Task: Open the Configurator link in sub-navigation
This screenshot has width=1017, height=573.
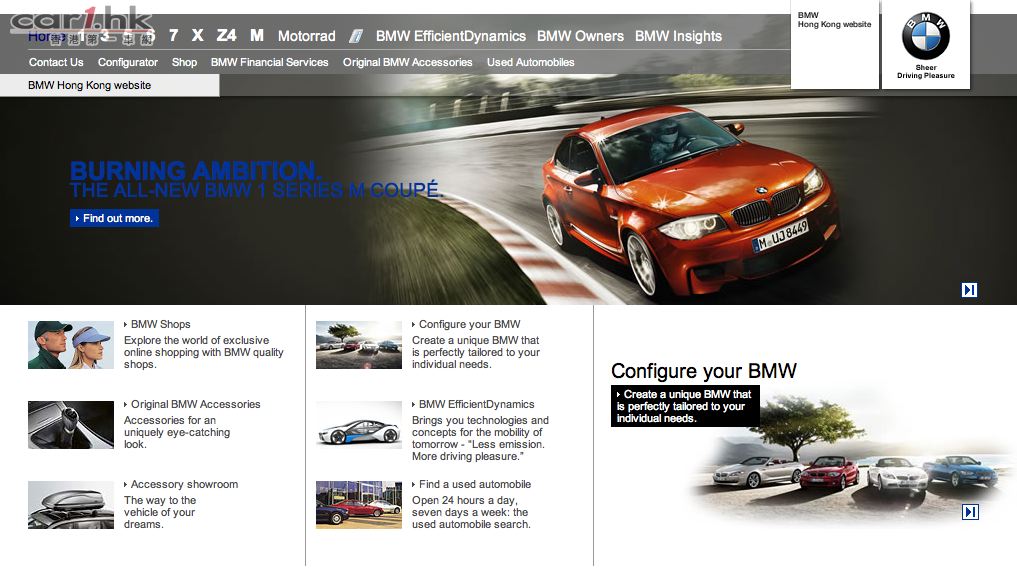Action: [128, 62]
